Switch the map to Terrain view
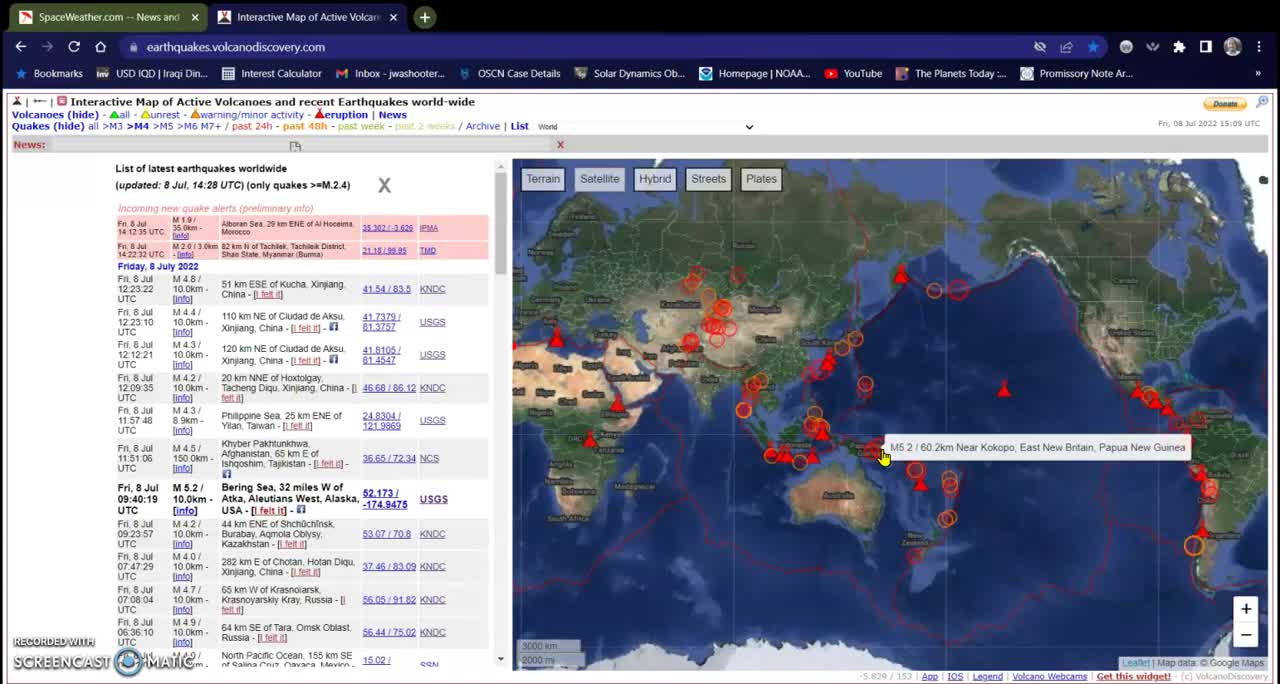1280x684 pixels. tap(543, 179)
